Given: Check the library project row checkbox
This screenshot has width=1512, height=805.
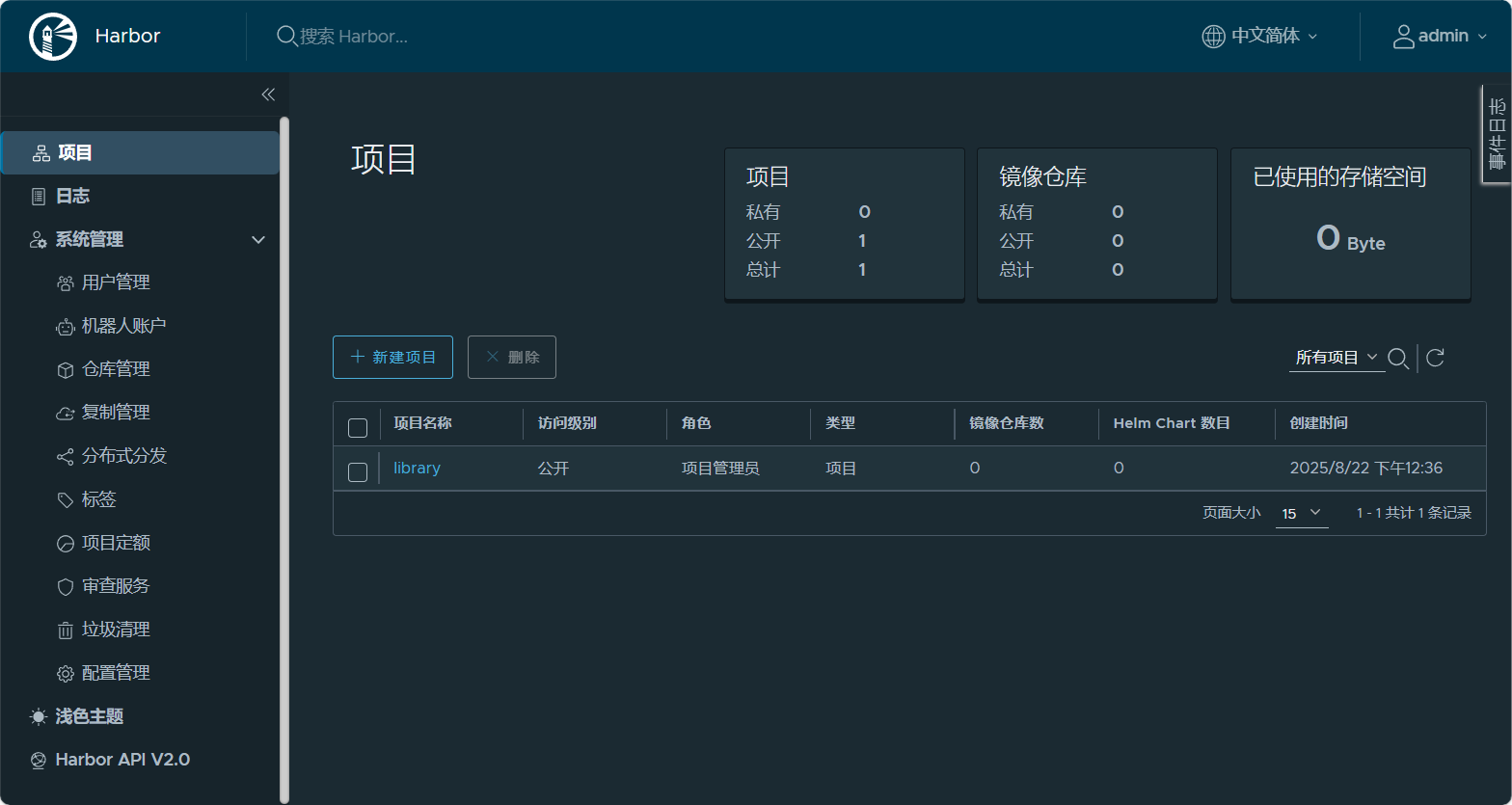Looking at the screenshot, I should (358, 472).
